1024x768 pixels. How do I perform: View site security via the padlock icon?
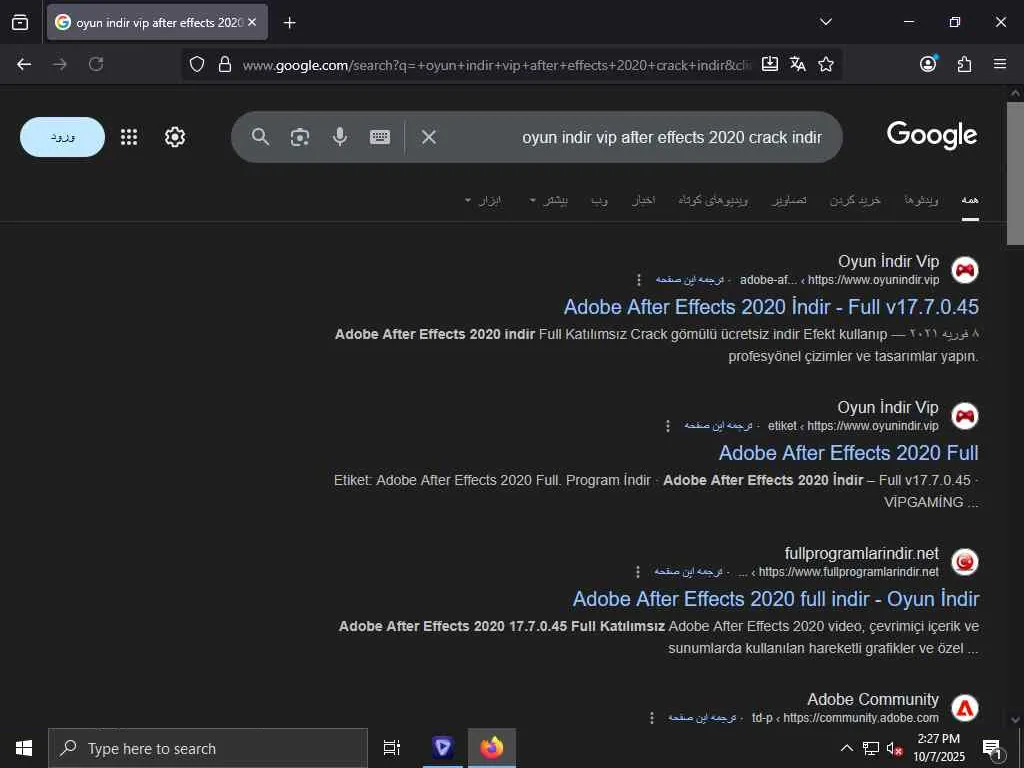pos(225,64)
